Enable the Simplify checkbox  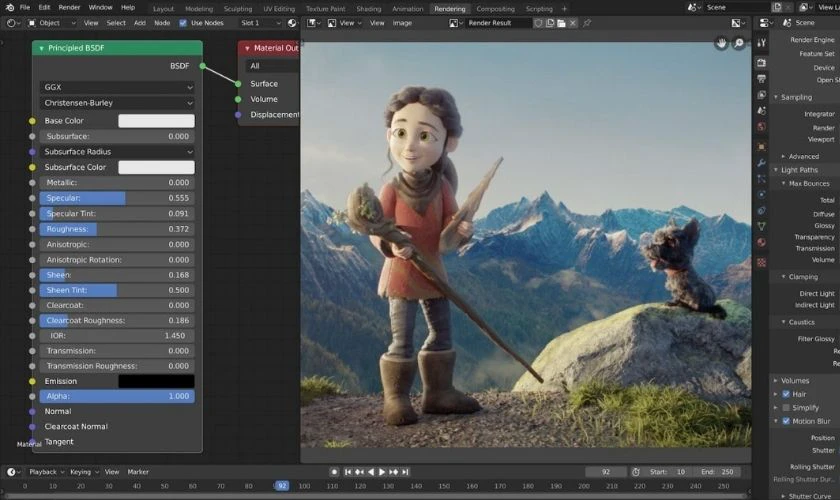point(786,407)
